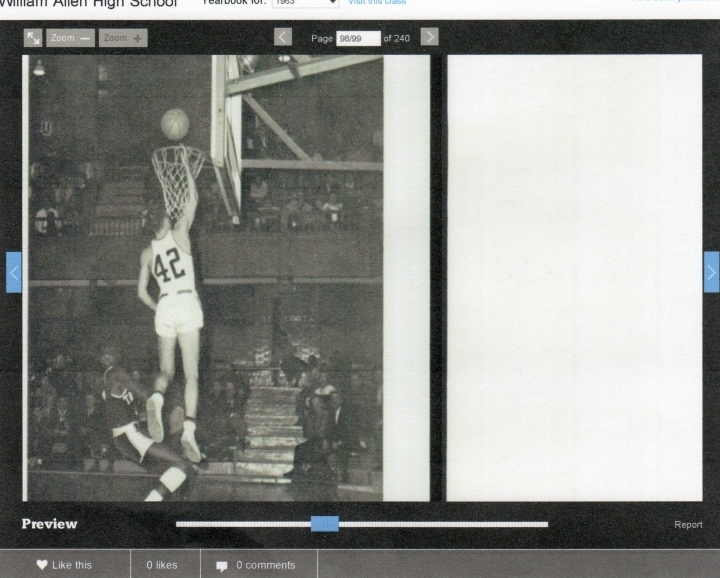Image resolution: width=720 pixels, height=578 pixels.
Task: Click the Zoom minus button
Action: click(70, 38)
